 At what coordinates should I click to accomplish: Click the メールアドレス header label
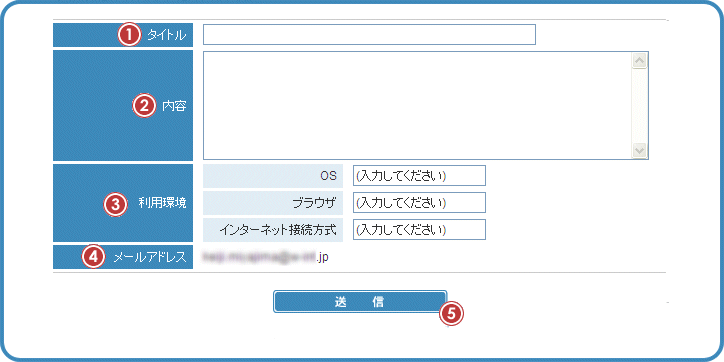(151, 257)
